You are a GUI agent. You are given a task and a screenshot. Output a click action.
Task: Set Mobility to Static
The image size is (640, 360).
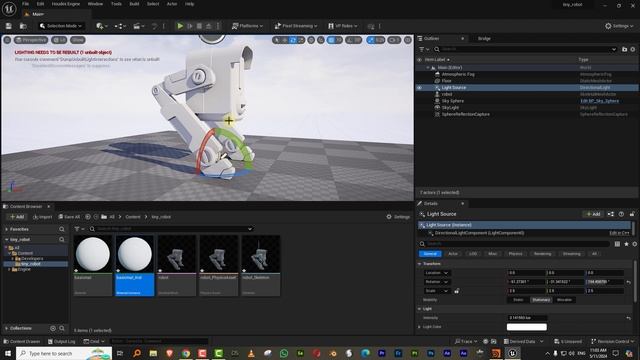518,300
